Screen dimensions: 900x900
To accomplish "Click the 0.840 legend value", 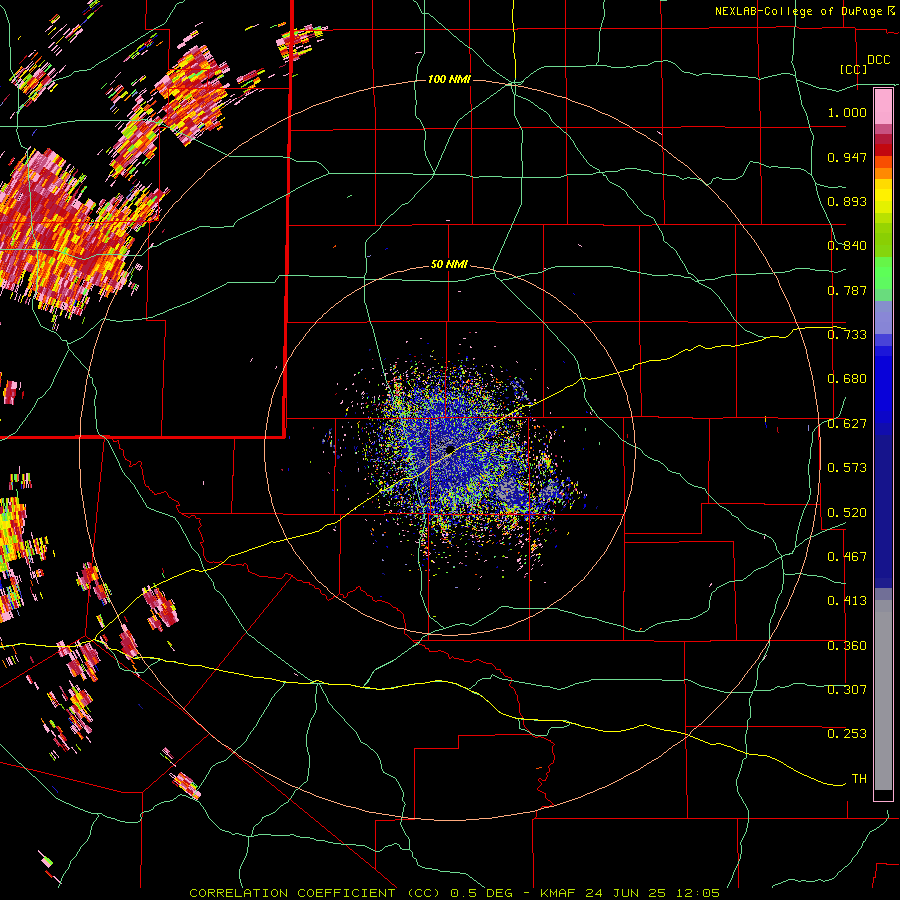I will pos(847,246).
